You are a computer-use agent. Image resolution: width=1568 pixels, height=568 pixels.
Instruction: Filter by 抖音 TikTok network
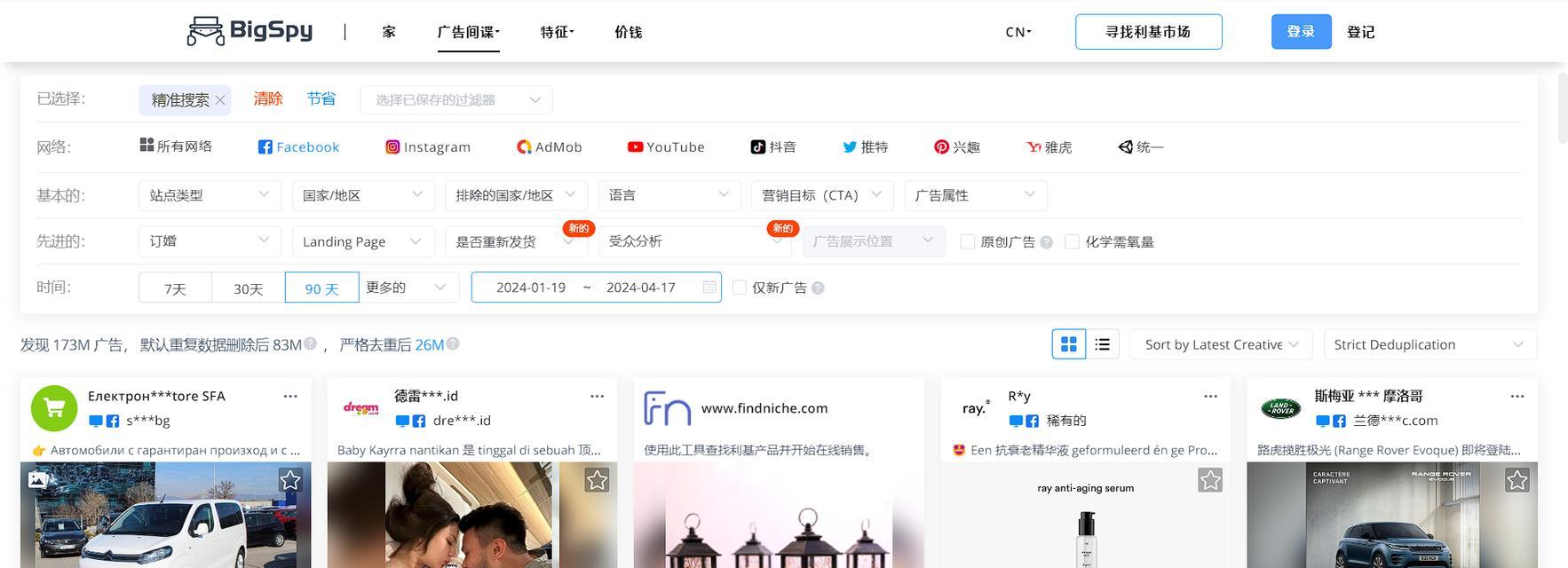pyautogui.click(x=773, y=147)
